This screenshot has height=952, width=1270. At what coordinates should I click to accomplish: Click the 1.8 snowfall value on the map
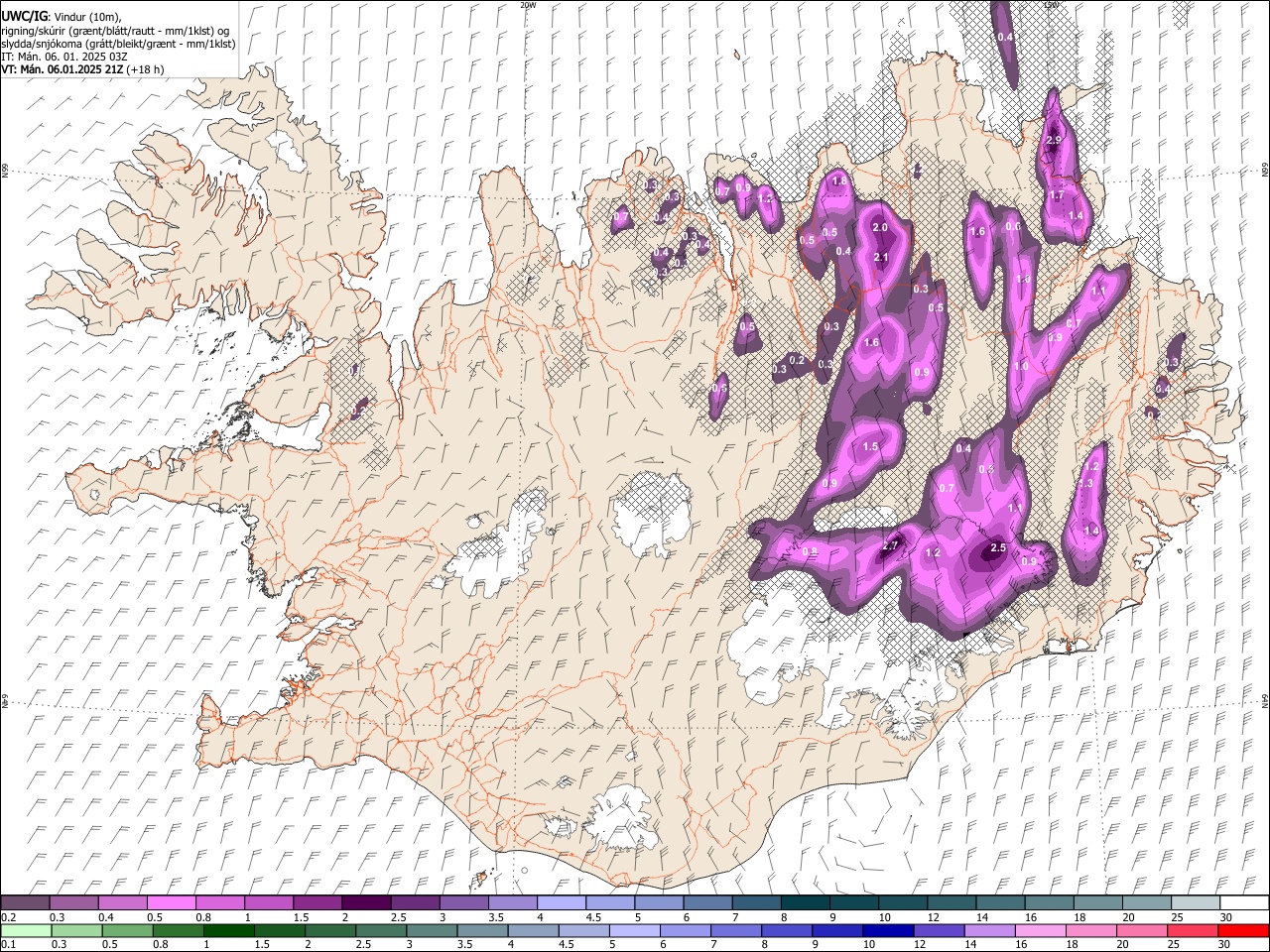[x=839, y=181]
